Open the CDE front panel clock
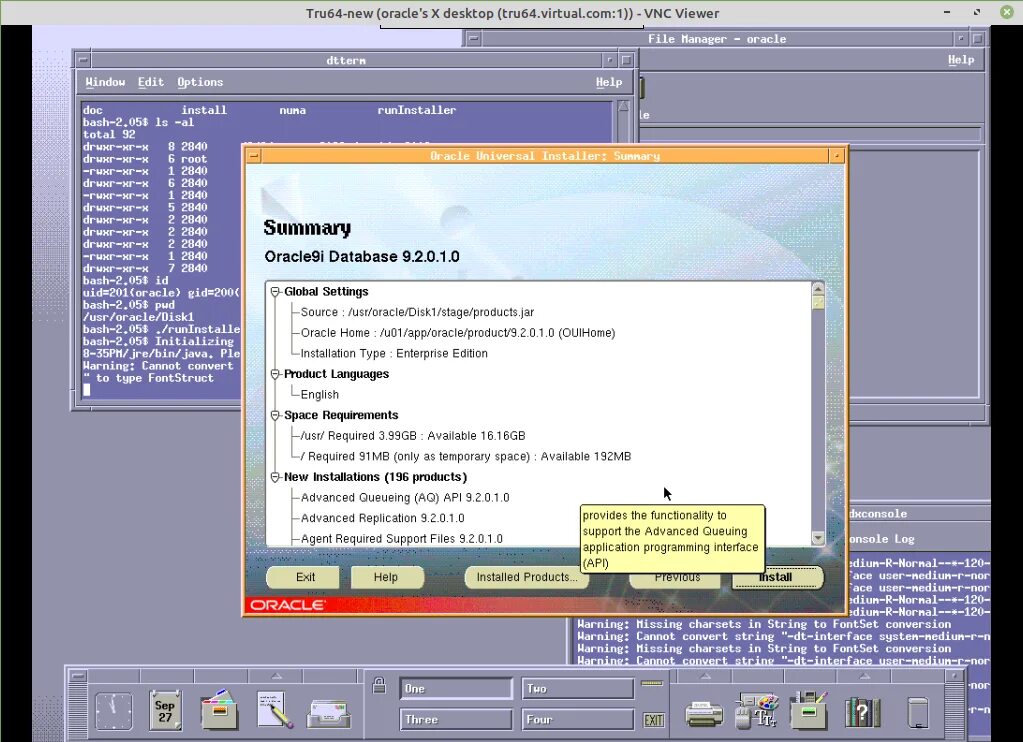This screenshot has height=742, width=1023. [114, 710]
